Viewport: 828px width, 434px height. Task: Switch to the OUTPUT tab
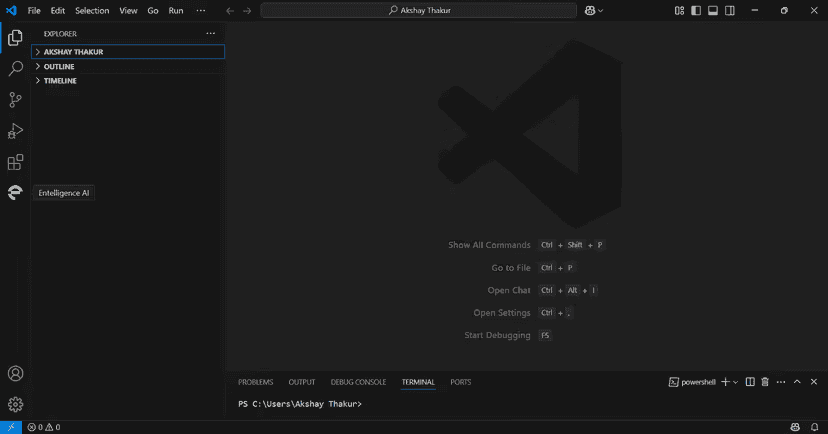pos(302,382)
